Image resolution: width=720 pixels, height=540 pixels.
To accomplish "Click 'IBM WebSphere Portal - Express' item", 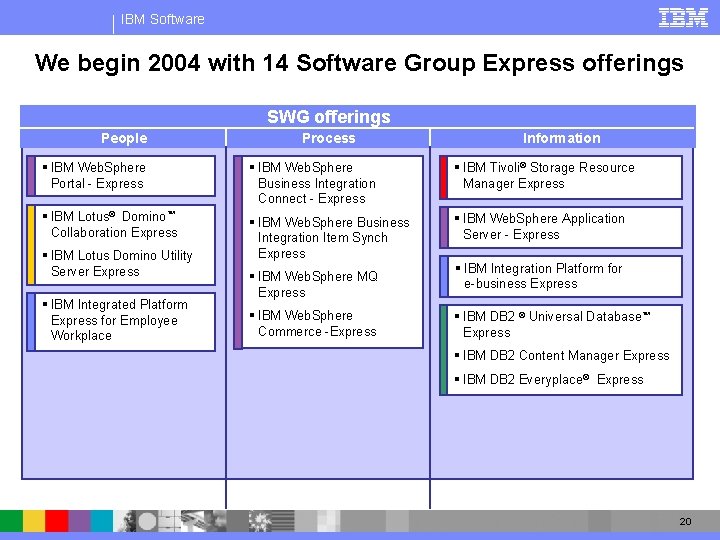I will (x=95, y=175).
